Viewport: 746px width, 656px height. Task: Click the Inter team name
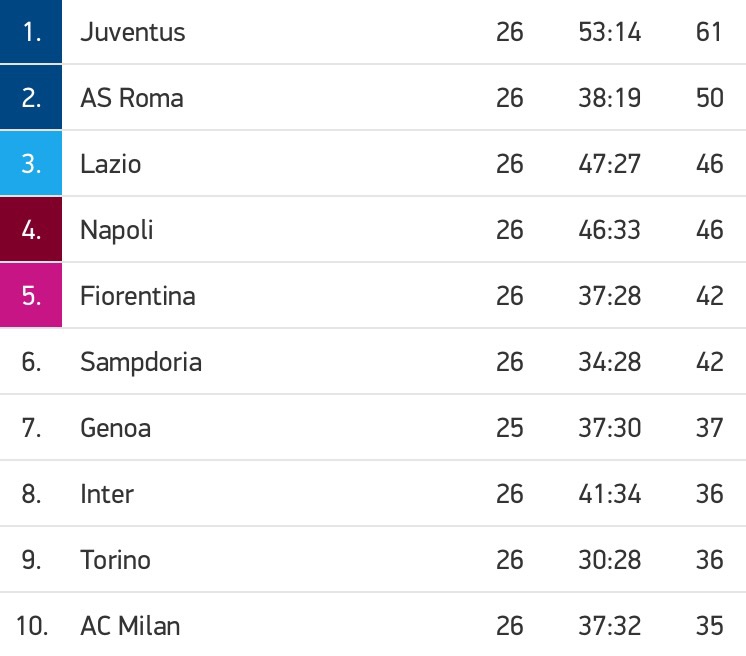(107, 494)
